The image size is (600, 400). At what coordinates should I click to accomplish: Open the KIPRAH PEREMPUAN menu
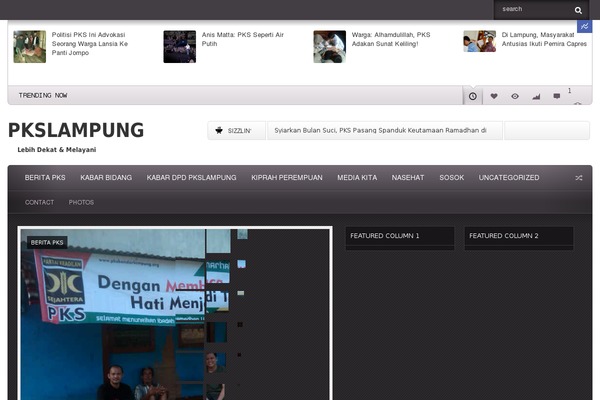point(287,178)
